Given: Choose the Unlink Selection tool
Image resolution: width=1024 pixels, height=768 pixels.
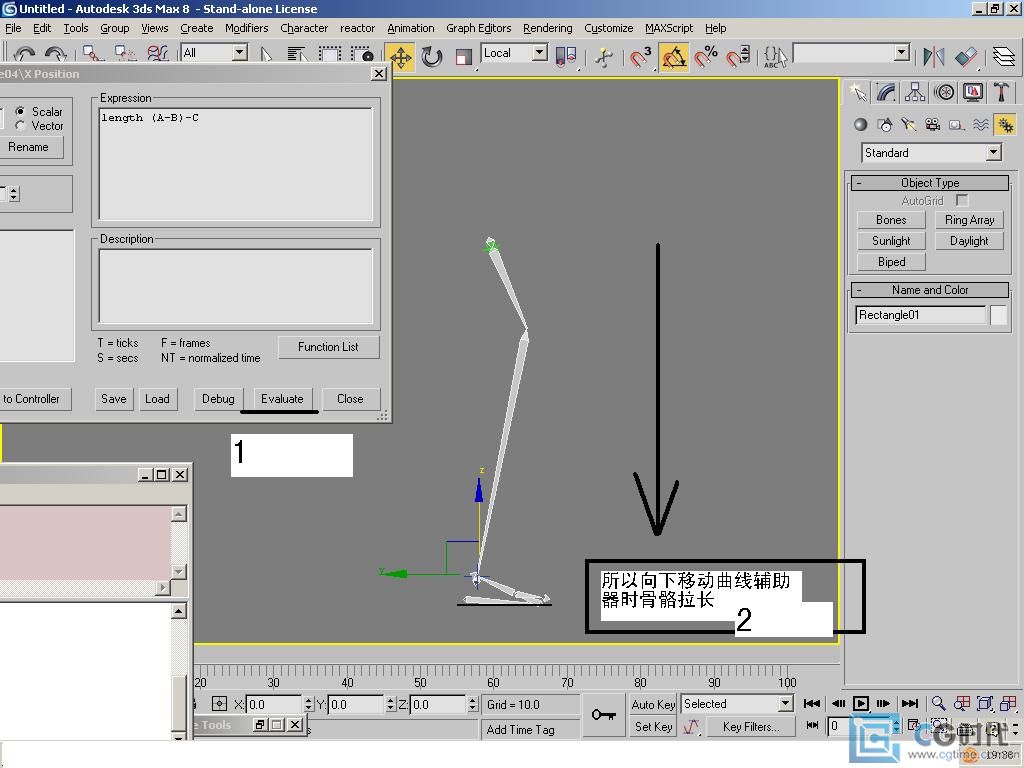Looking at the screenshot, I should pyautogui.click(x=125, y=55).
